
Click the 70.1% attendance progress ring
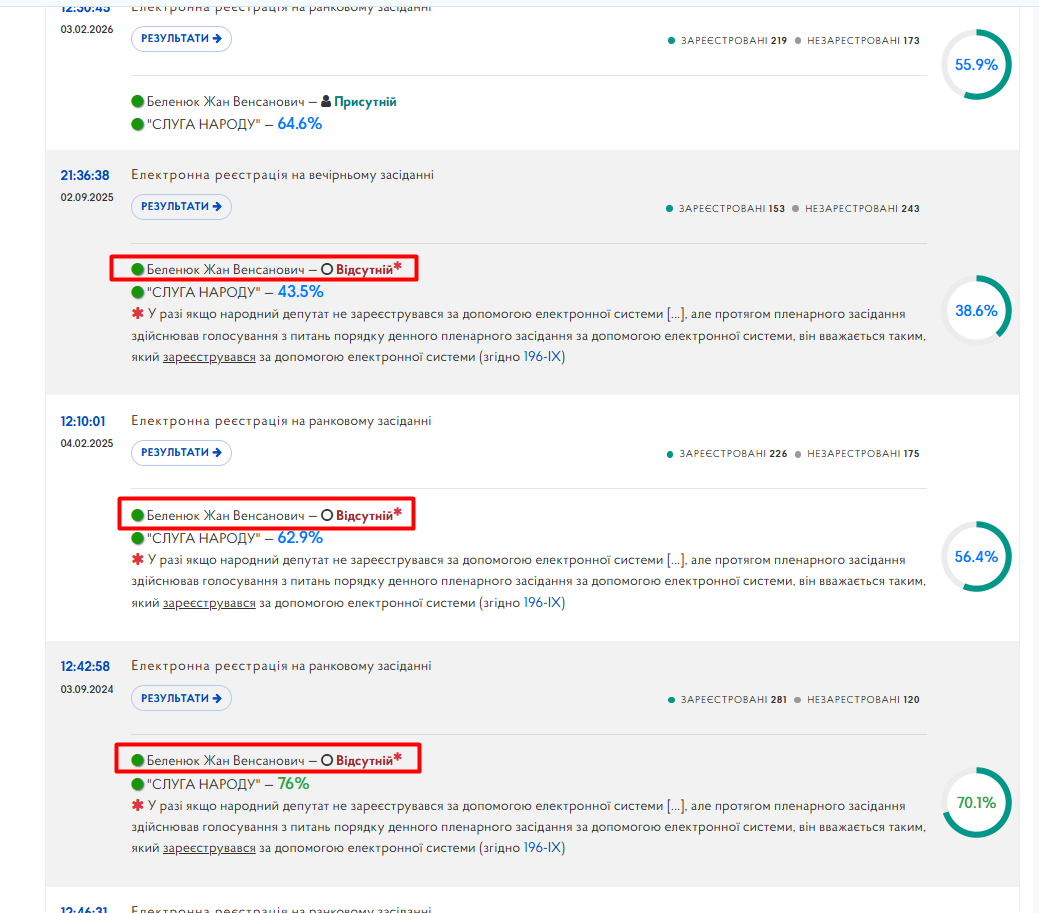click(x=976, y=802)
